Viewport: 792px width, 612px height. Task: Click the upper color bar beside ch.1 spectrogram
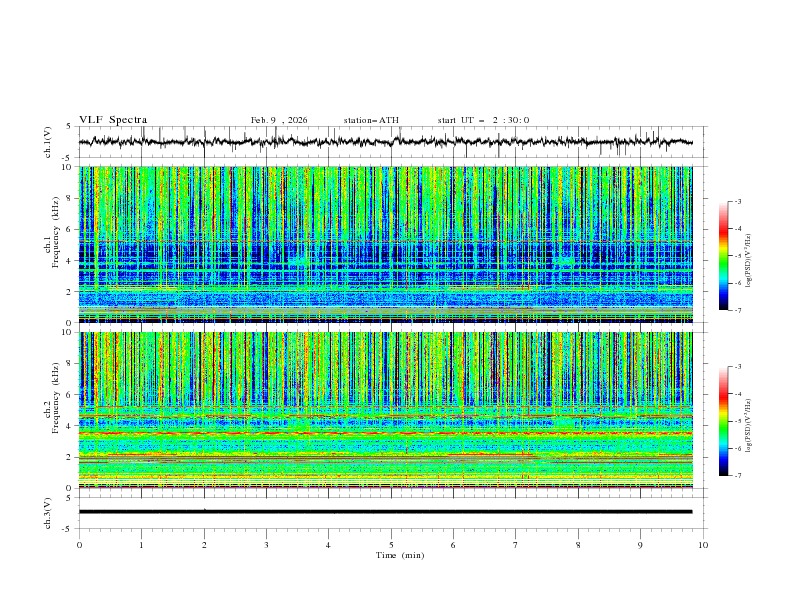723,256
